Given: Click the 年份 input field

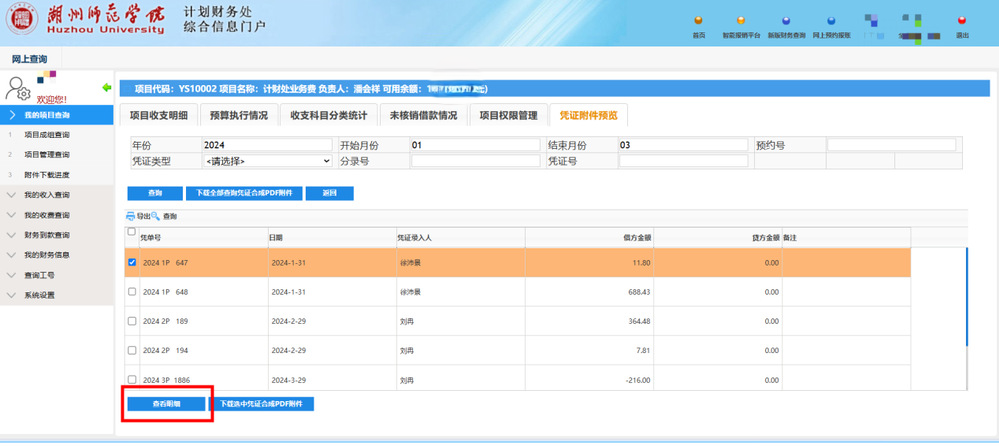Looking at the screenshot, I should coord(268,145).
